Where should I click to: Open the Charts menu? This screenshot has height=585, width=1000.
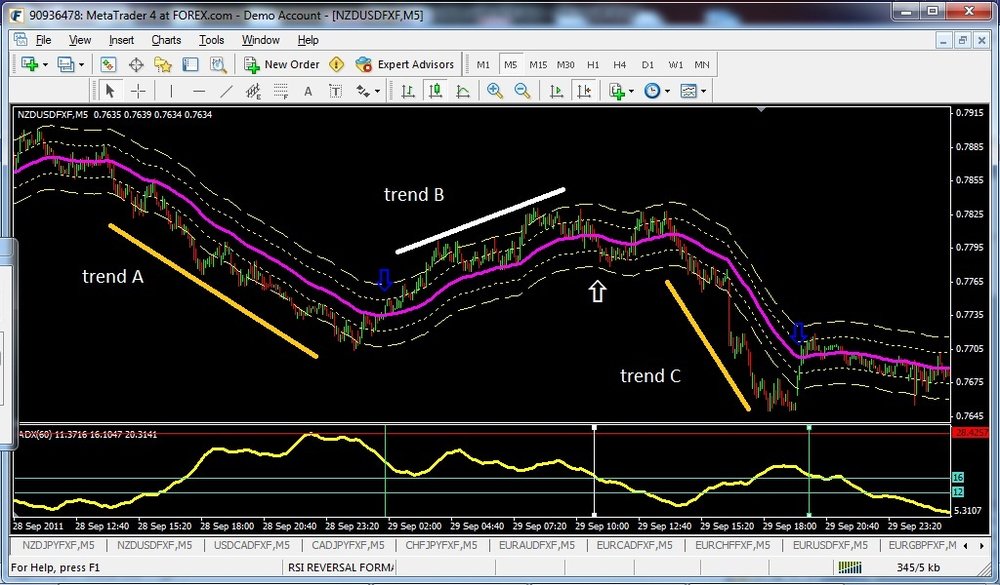click(x=166, y=40)
